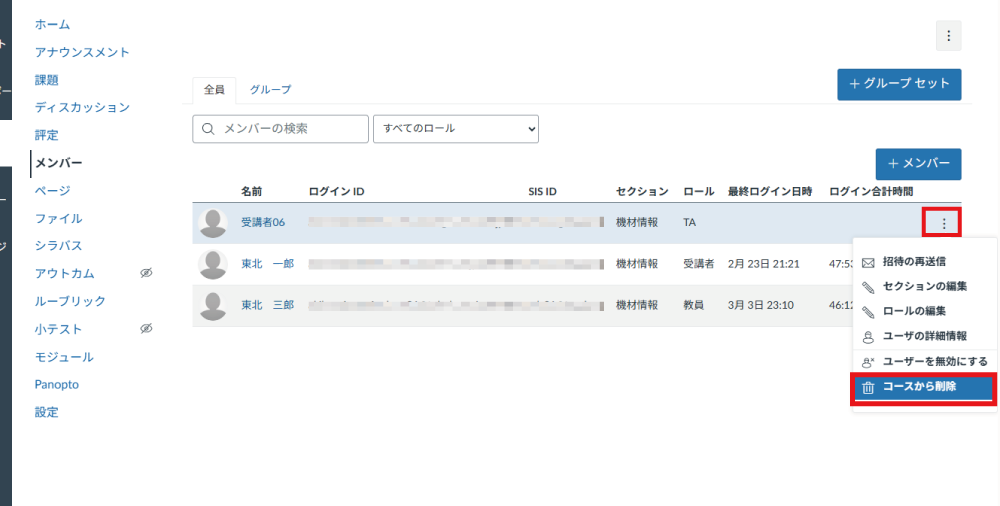This screenshot has height=506, width=1000.
Task: Open the すべてのロール role filter dropdown
Action: (455, 129)
